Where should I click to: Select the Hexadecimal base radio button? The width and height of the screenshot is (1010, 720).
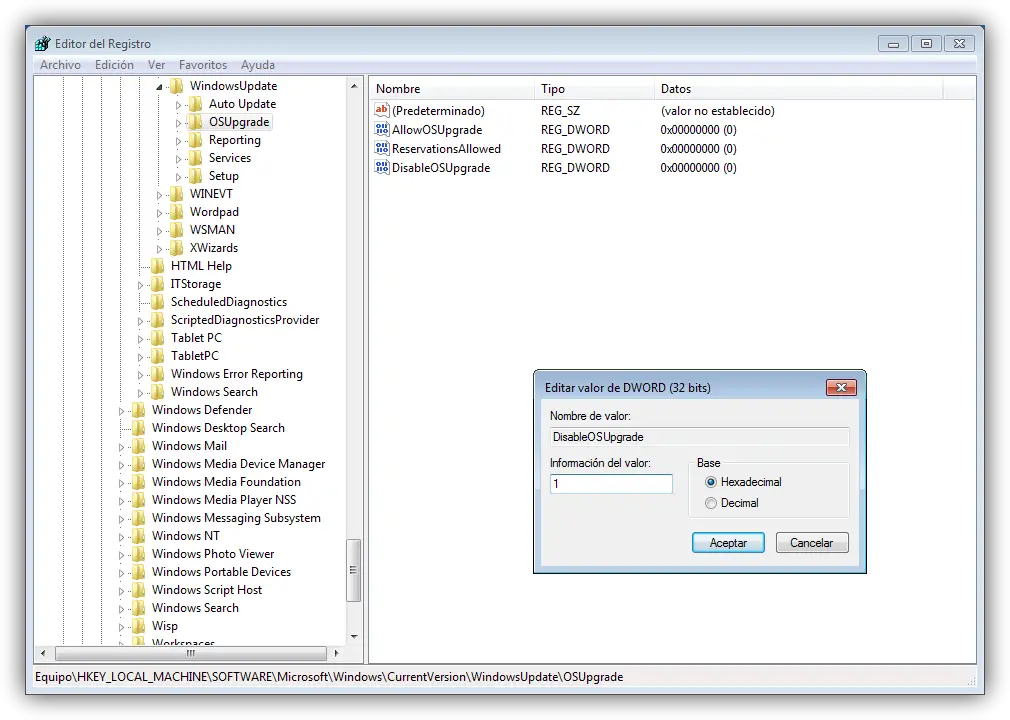[710, 482]
